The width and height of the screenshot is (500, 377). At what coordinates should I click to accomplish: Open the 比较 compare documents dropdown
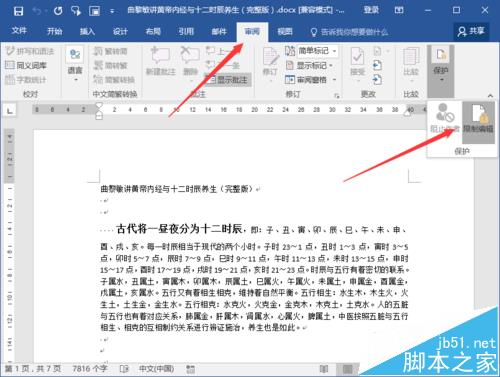coord(411,64)
